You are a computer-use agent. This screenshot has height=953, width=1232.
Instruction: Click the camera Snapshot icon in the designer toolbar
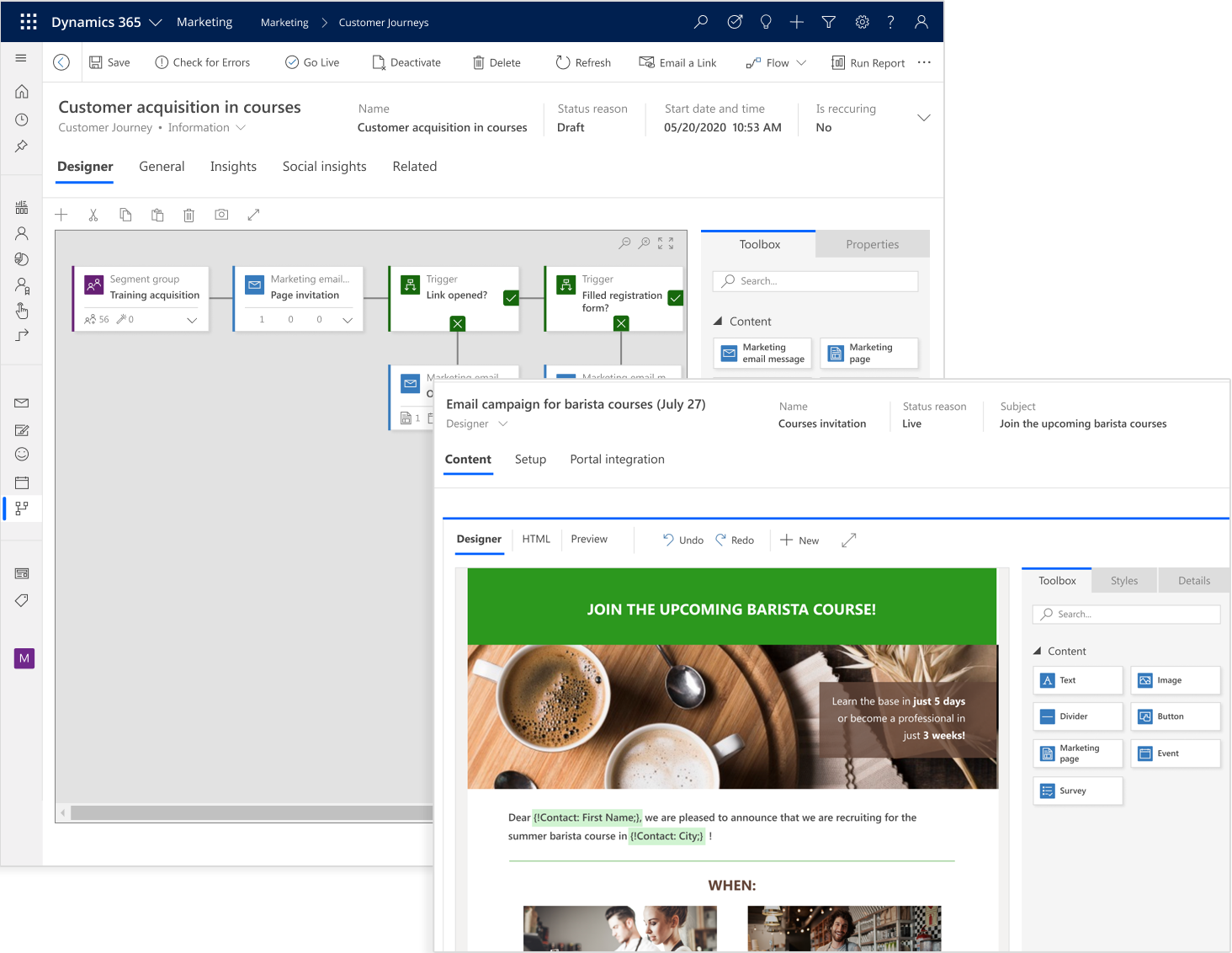[221, 215]
